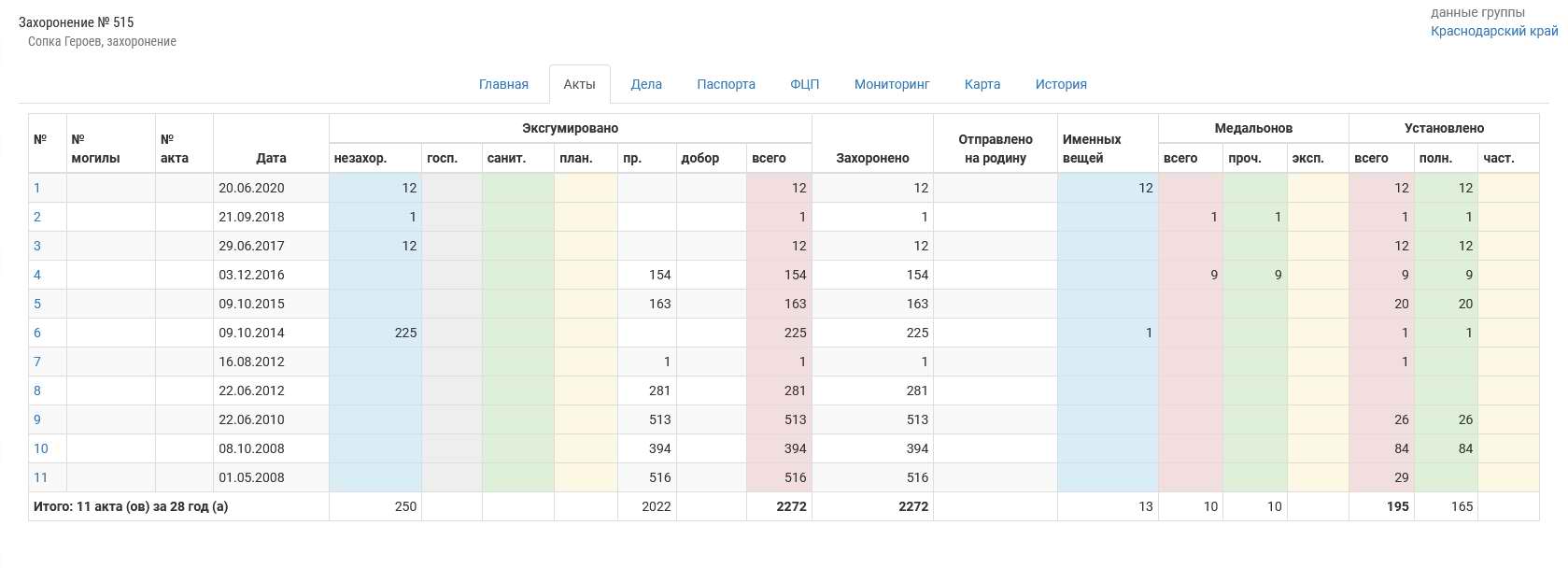The height and width of the screenshot is (568, 1568).
Task: Click the Дата column header
Action: pos(271,158)
